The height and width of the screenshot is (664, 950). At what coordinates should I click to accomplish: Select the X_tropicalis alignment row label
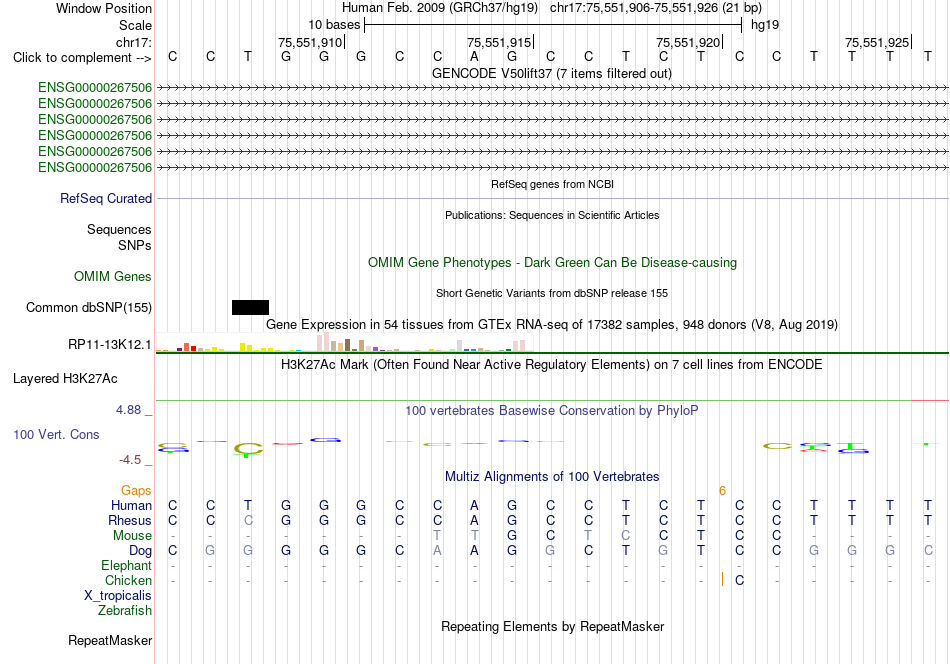pos(118,596)
